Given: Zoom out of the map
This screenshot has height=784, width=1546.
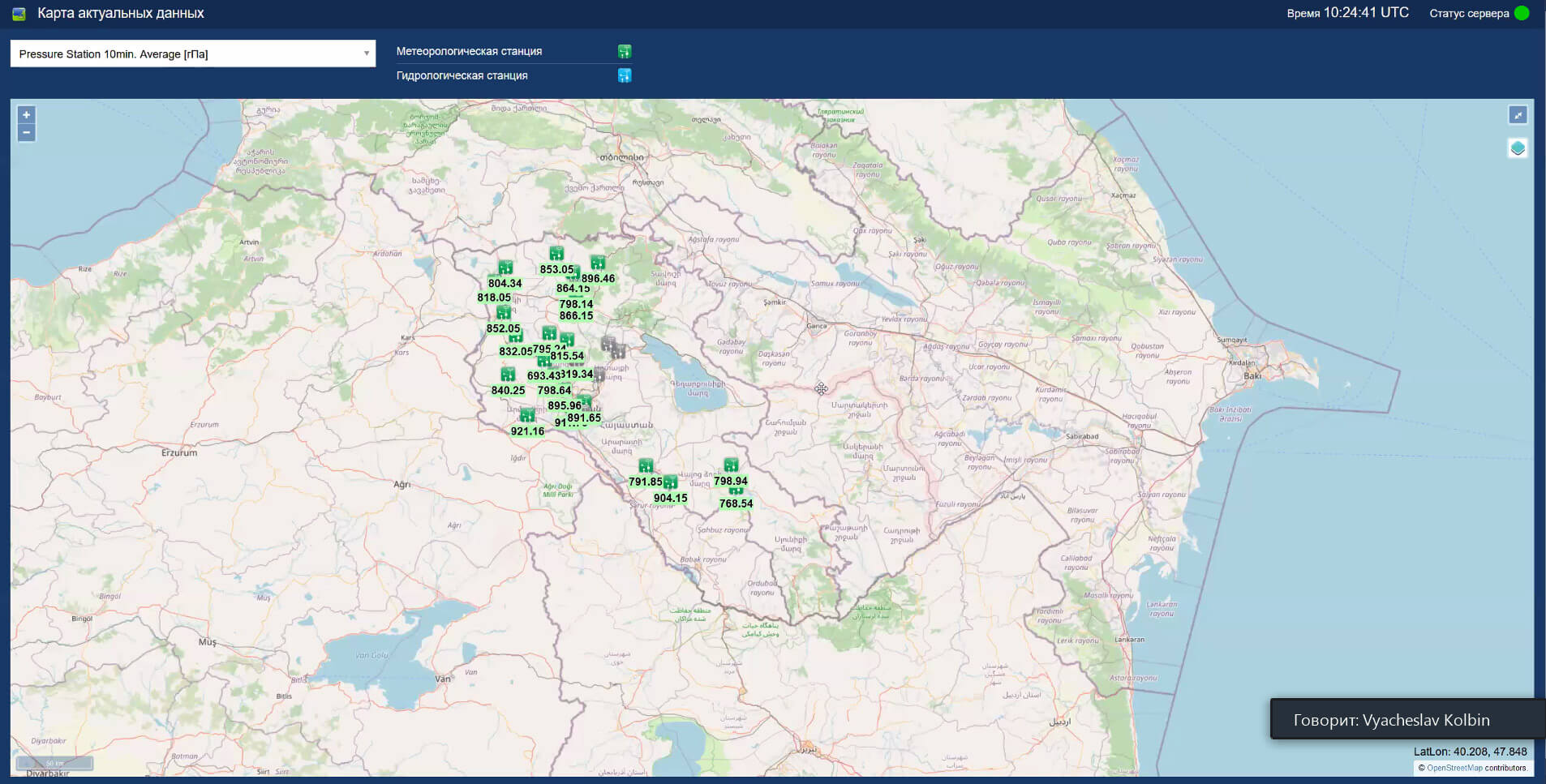Looking at the screenshot, I should pyautogui.click(x=26, y=133).
